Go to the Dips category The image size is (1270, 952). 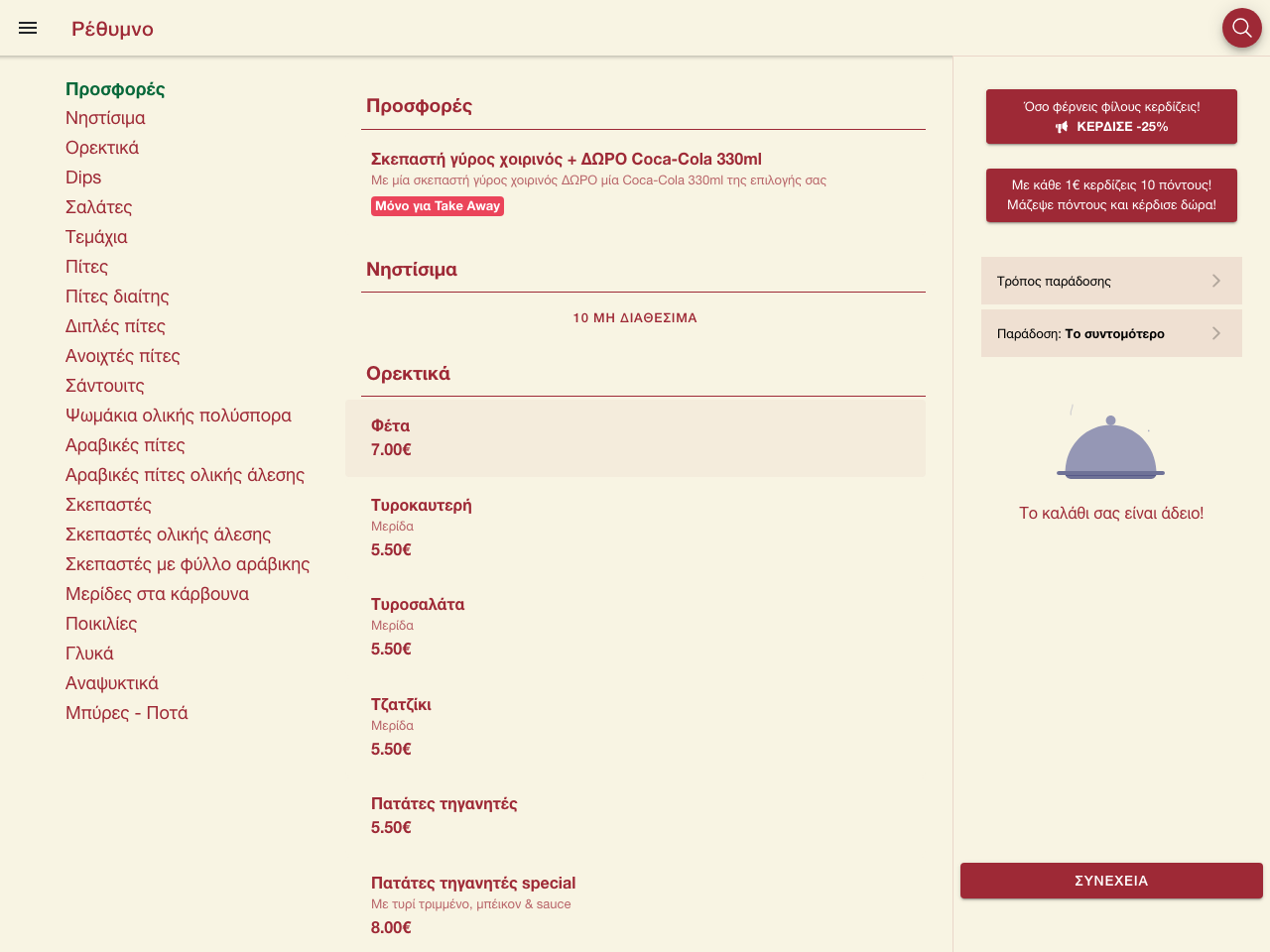[x=83, y=178]
